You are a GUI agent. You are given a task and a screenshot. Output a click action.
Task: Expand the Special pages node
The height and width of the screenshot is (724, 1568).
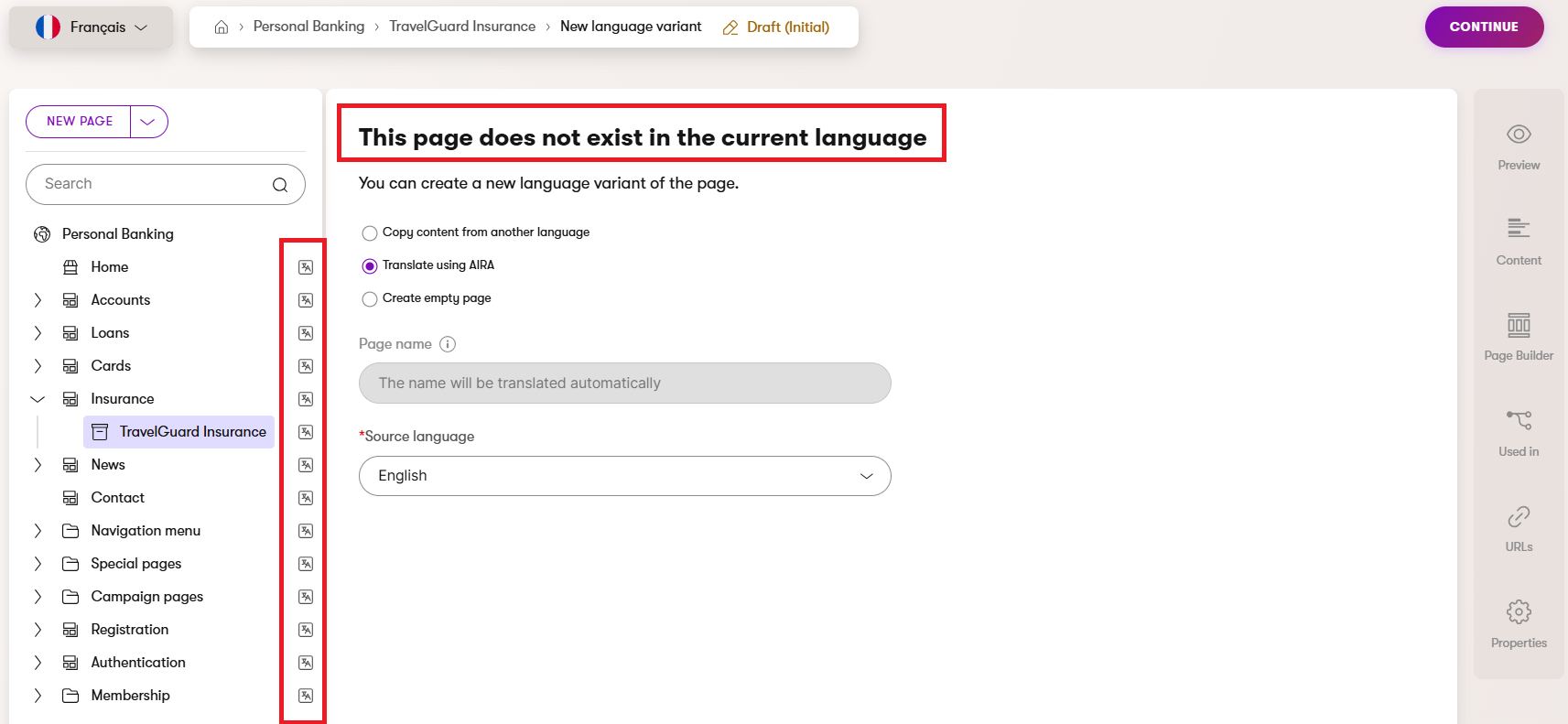point(38,564)
